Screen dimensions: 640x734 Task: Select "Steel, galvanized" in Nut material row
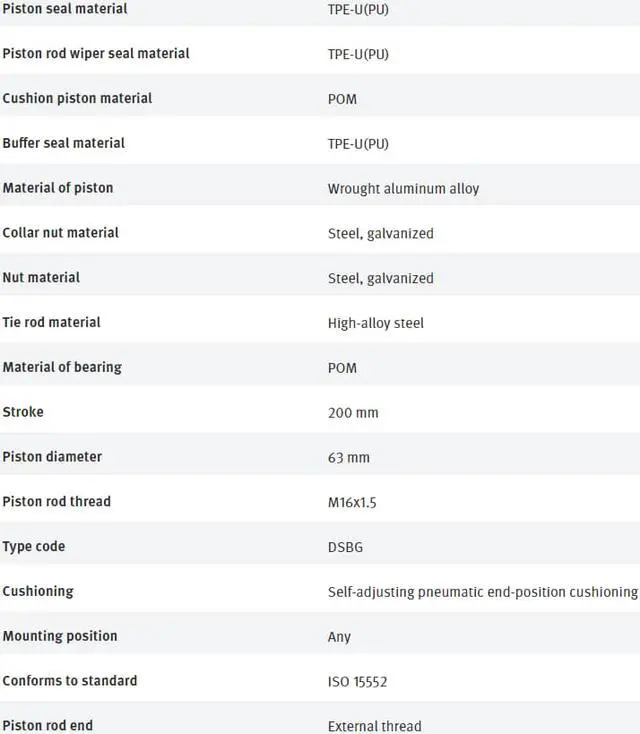[x=380, y=278]
